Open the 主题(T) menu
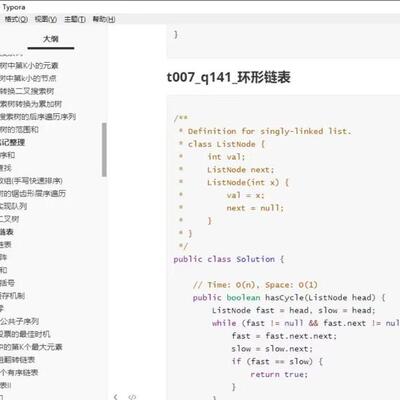 (x=75, y=19)
